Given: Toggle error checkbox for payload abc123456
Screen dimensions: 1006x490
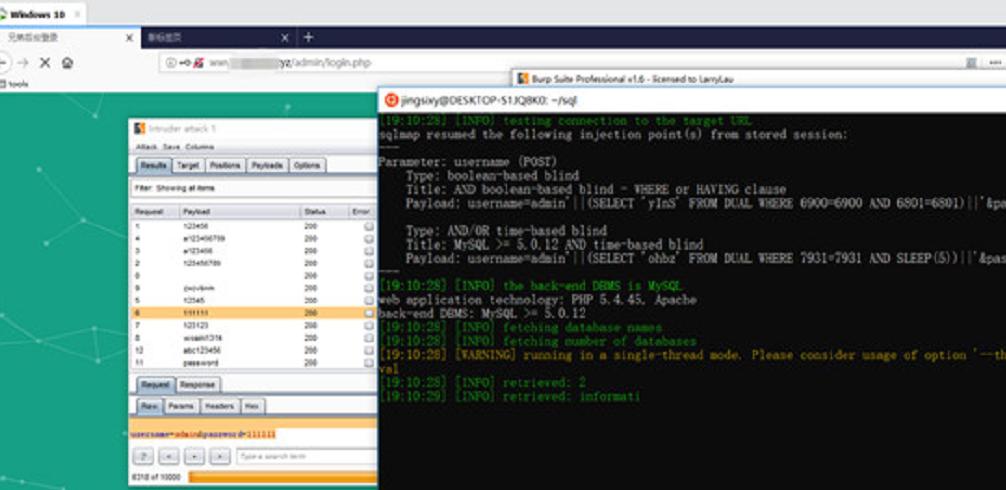Looking at the screenshot, I should [x=369, y=350].
